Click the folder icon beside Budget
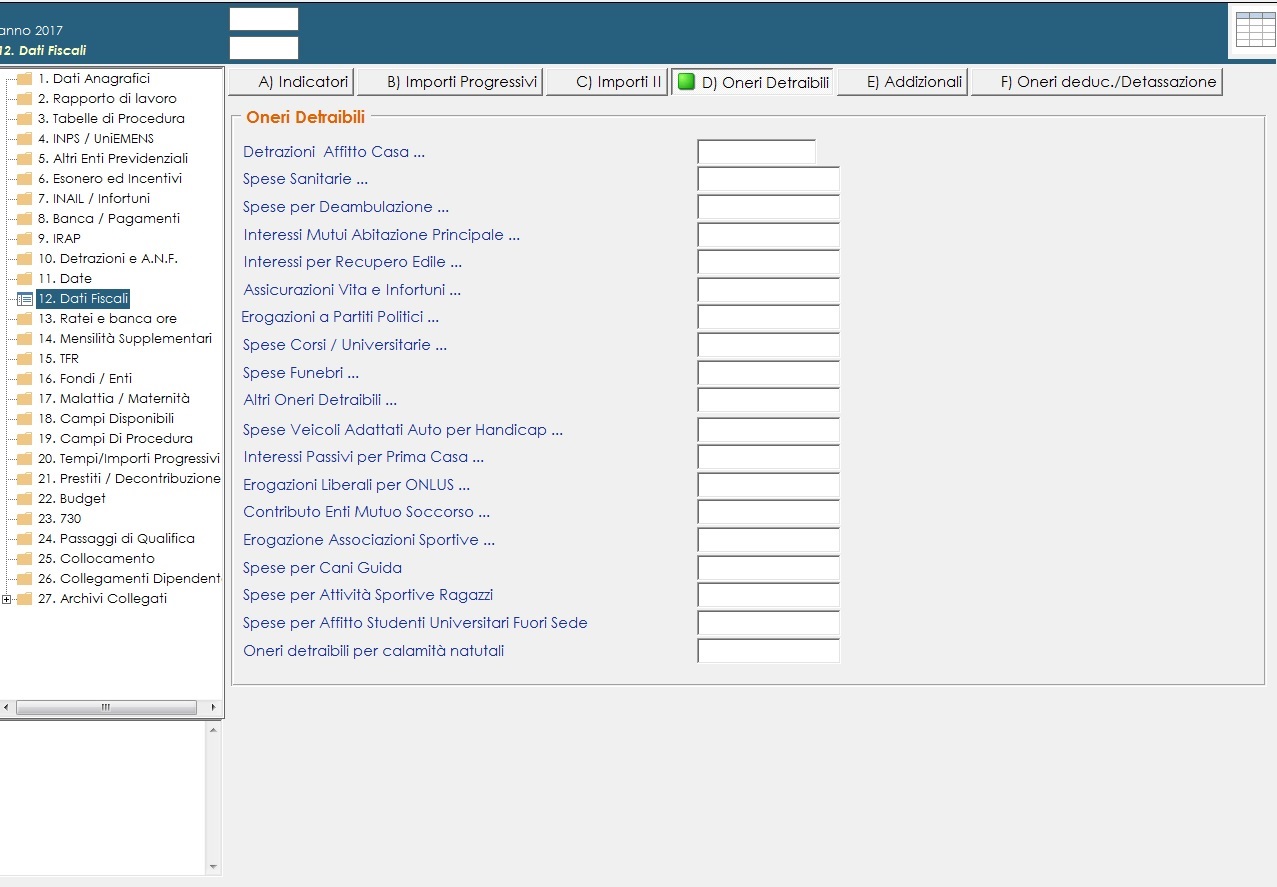This screenshot has height=887, width=1277. [x=25, y=499]
